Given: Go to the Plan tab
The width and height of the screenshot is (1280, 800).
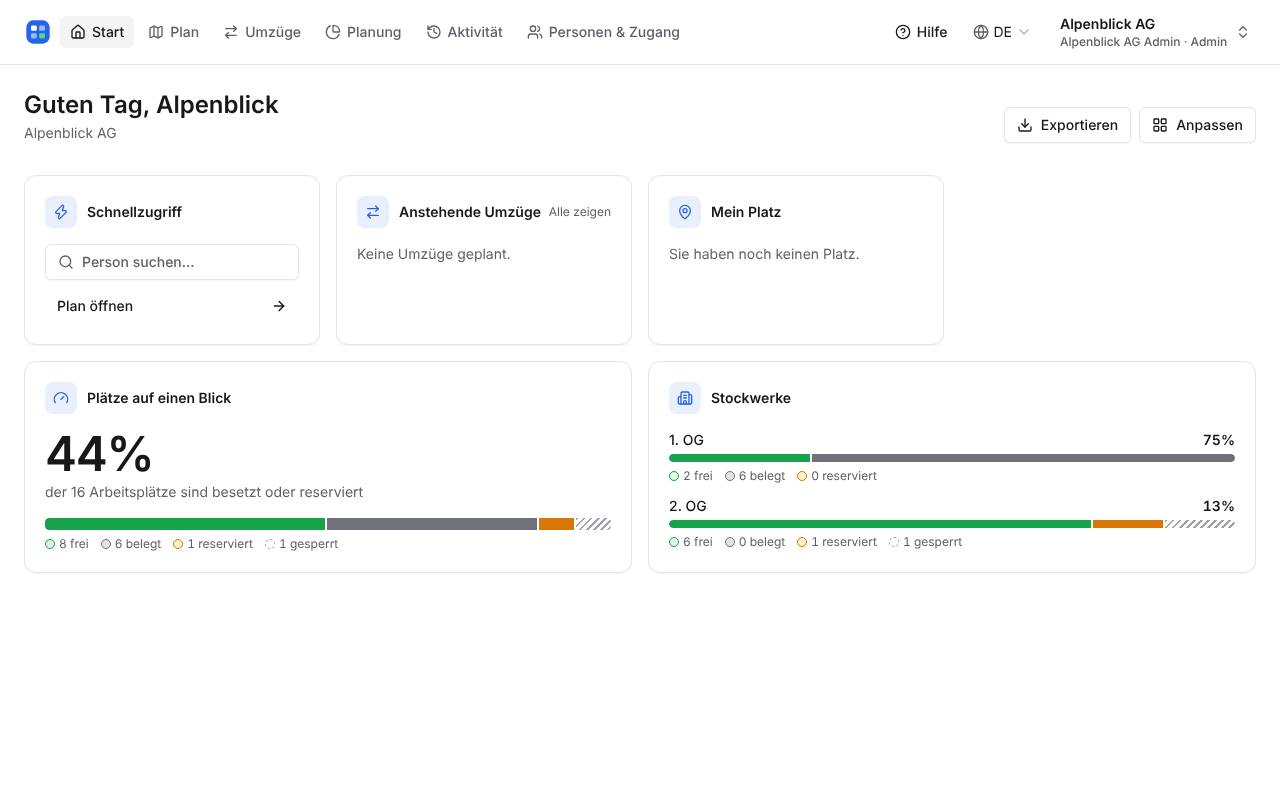Looking at the screenshot, I should tap(174, 32).
